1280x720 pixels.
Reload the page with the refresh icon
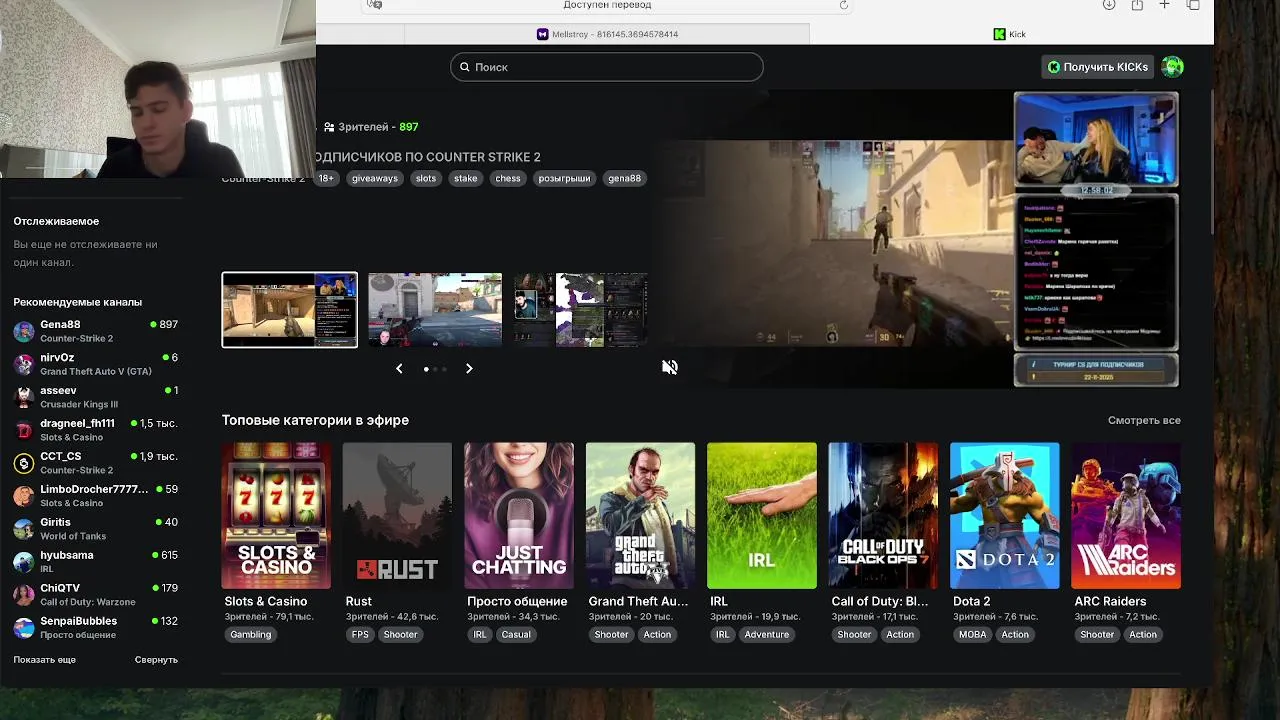point(843,5)
